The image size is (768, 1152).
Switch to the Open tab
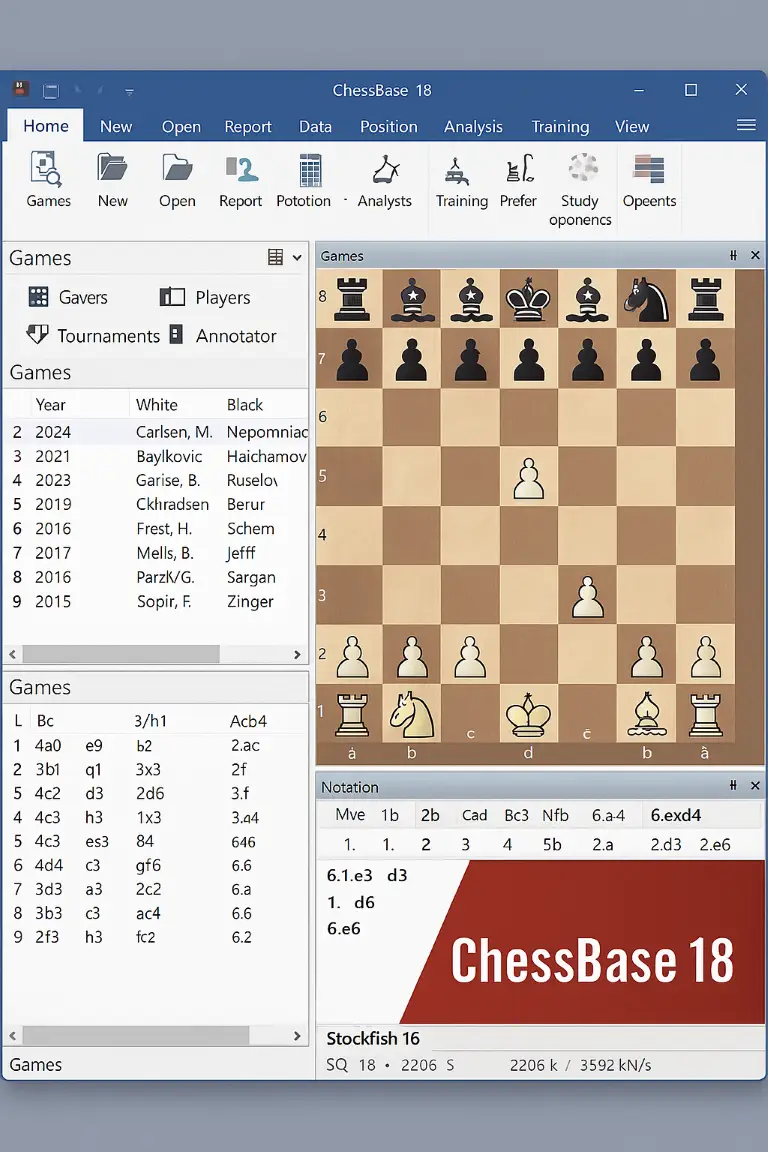tap(182, 126)
